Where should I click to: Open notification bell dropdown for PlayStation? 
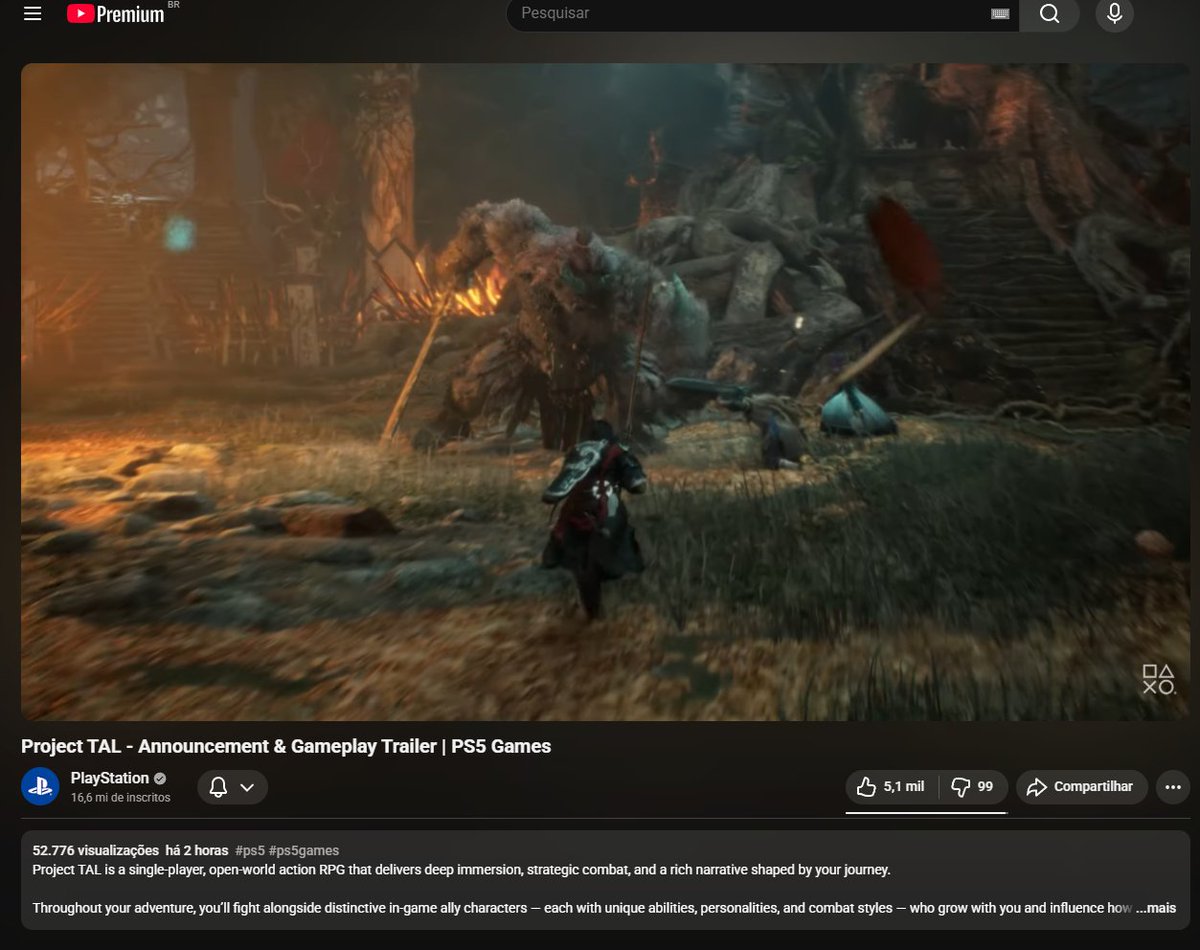(232, 787)
